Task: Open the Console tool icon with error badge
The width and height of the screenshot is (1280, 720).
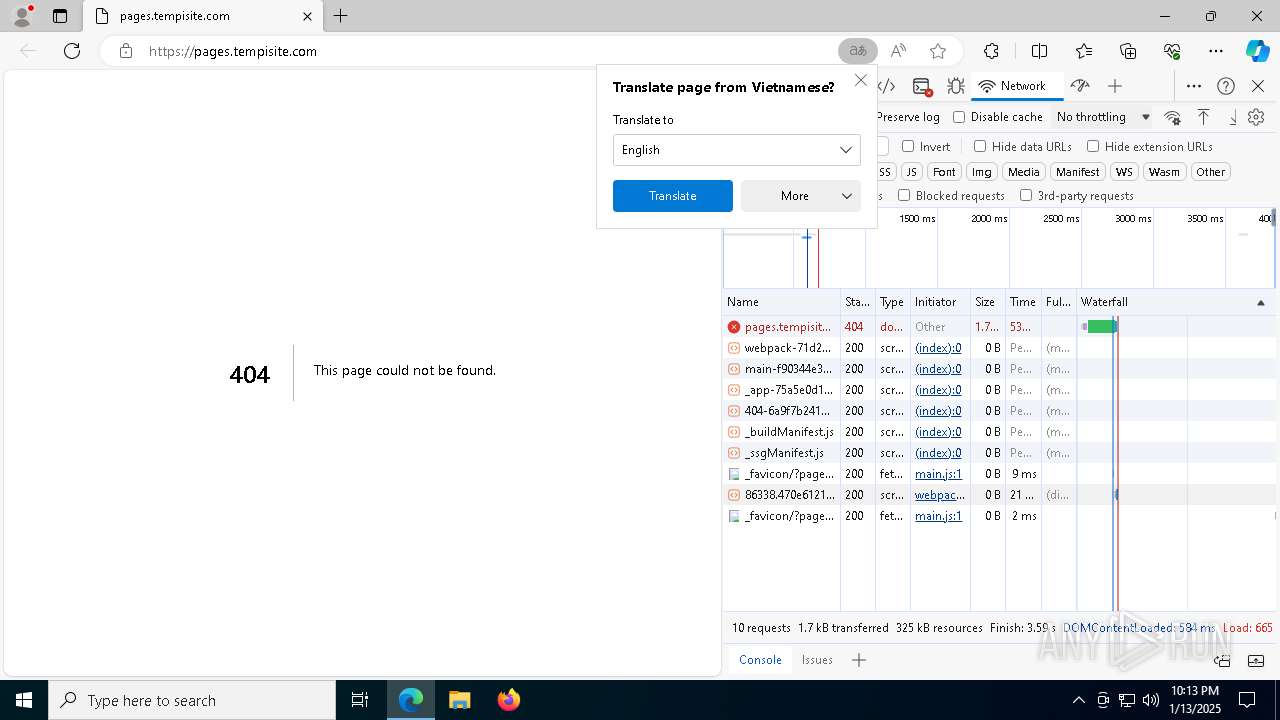Action: pos(922,86)
